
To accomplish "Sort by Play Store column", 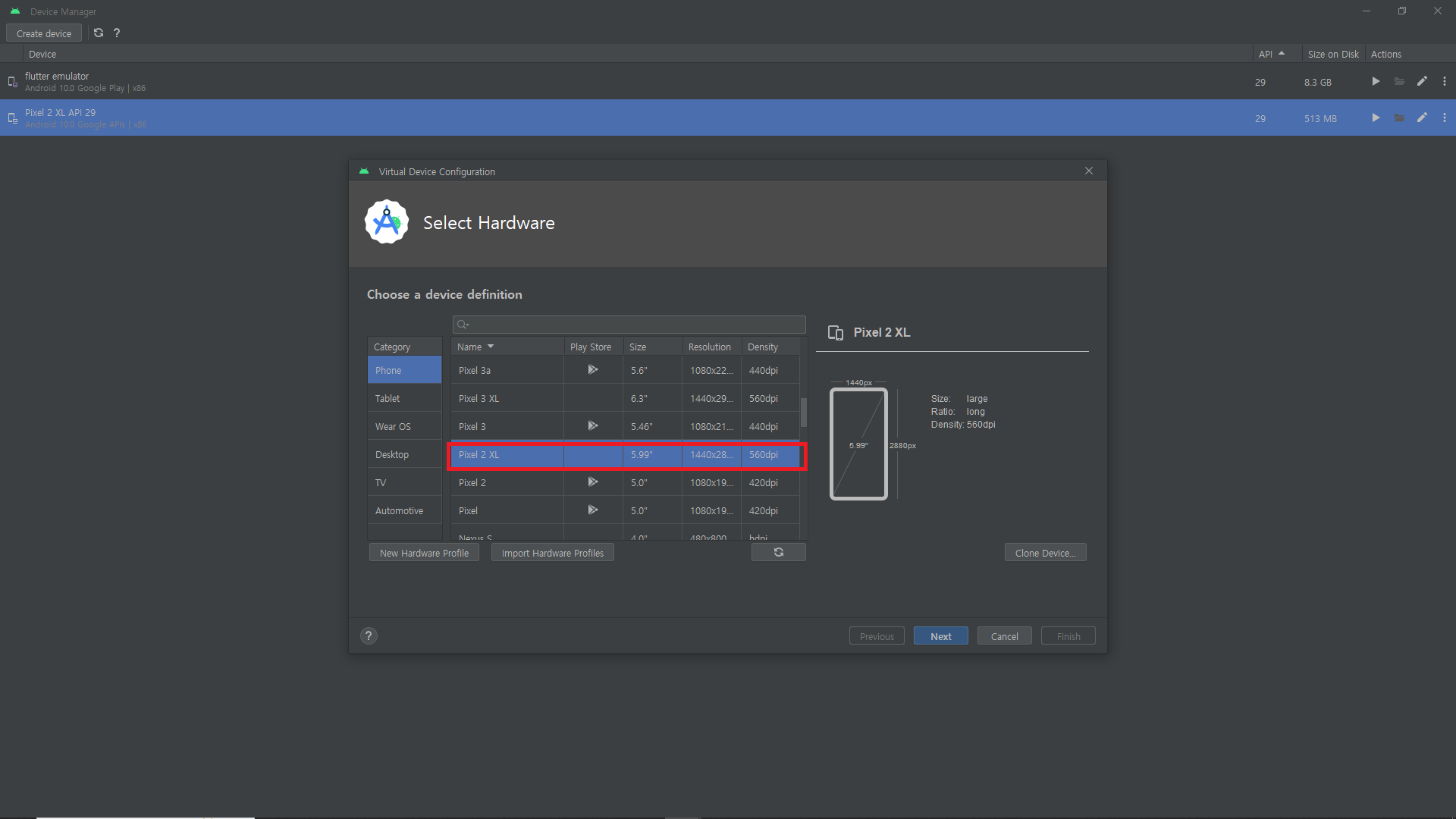I will [593, 347].
